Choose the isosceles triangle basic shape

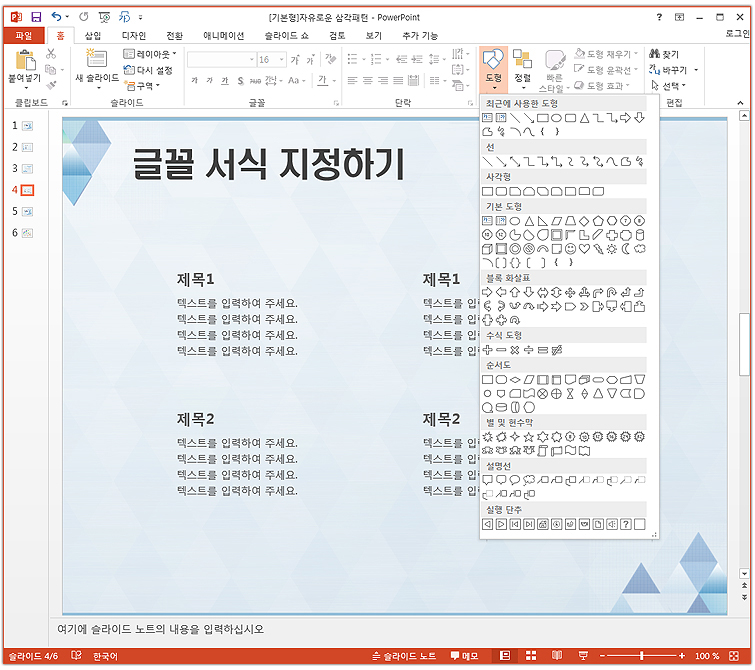529,221
